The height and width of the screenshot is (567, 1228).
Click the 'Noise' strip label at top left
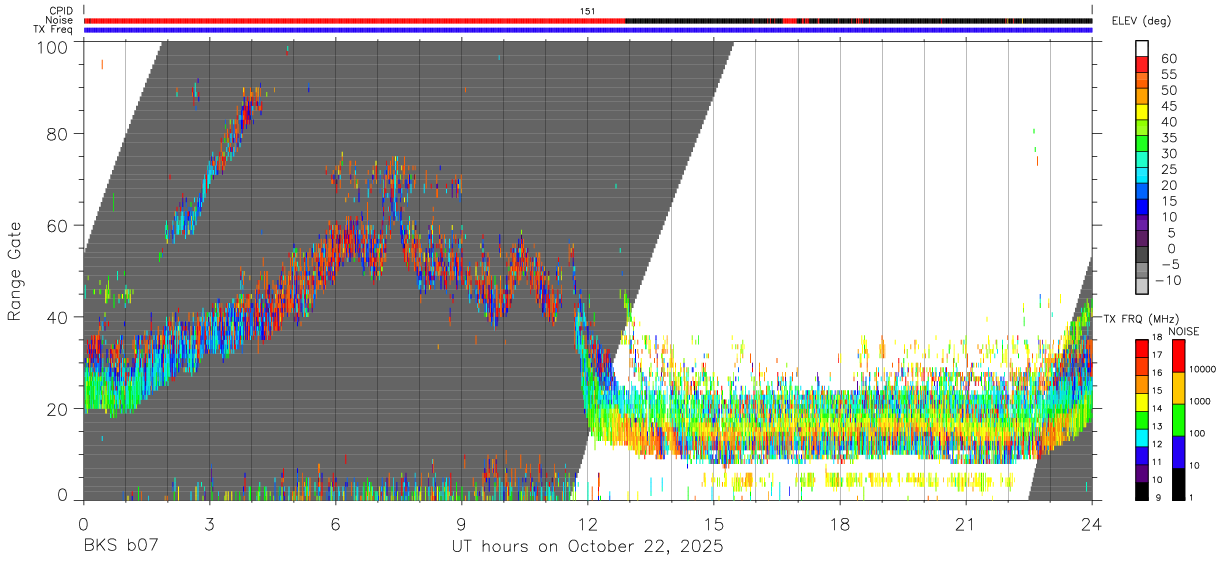coord(60,20)
